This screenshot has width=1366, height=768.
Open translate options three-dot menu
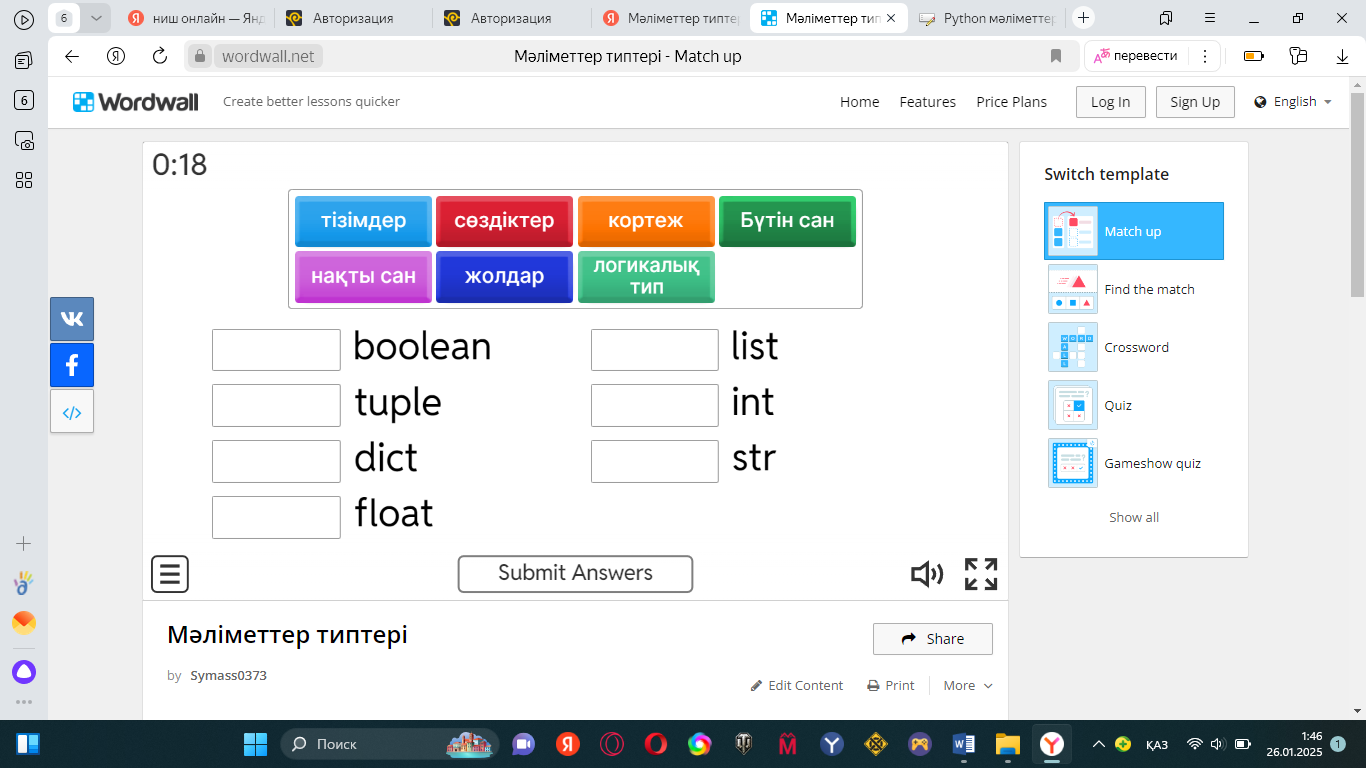(x=1205, y=56)
